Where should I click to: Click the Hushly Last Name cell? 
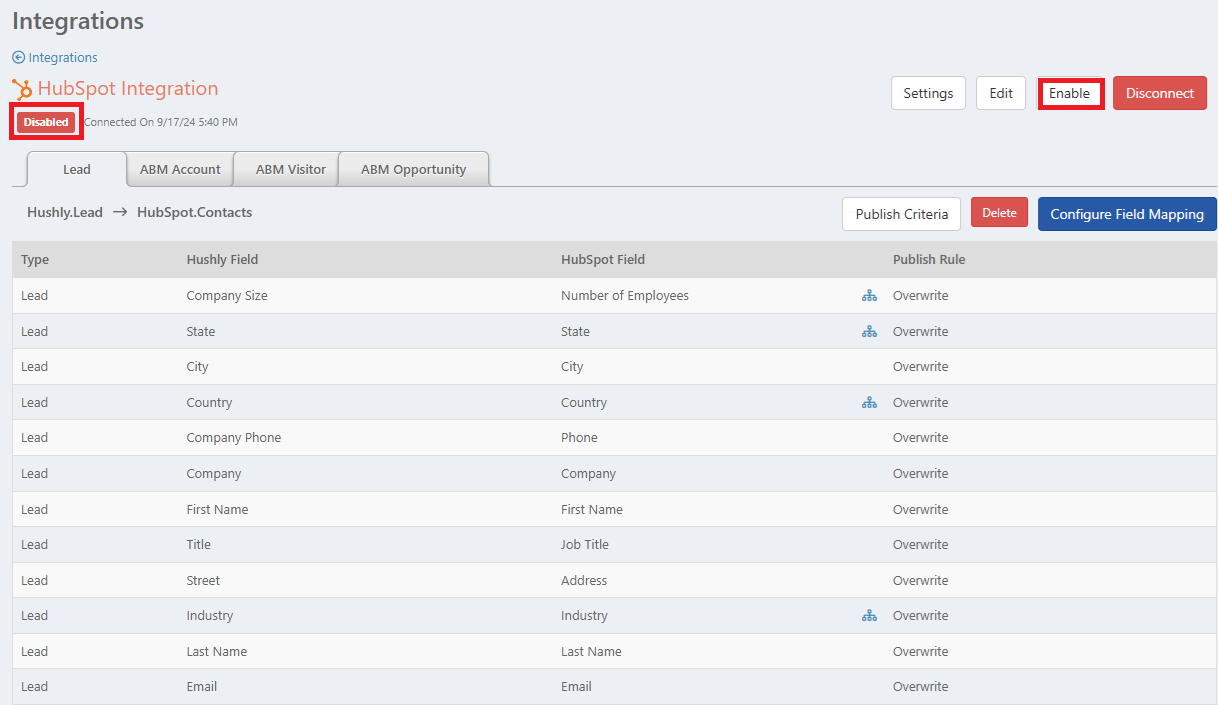point(217,651)
